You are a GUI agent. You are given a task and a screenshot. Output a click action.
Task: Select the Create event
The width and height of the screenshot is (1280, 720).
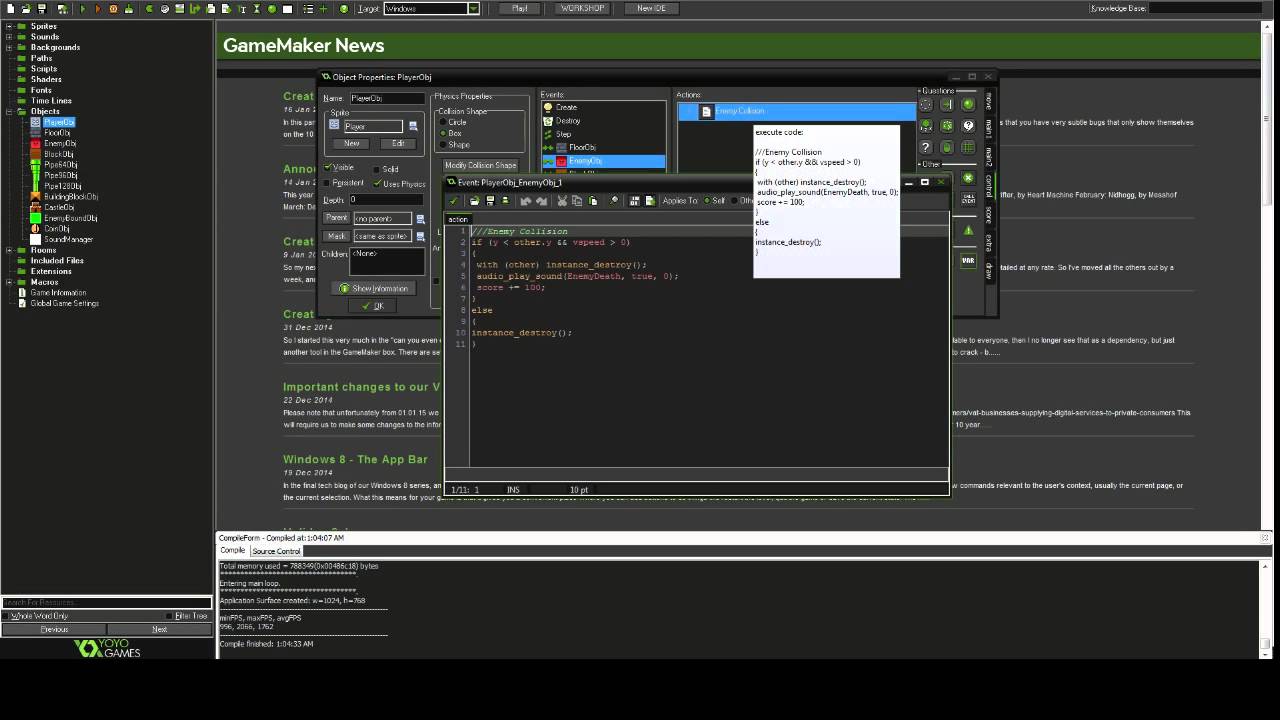point(566,107)
